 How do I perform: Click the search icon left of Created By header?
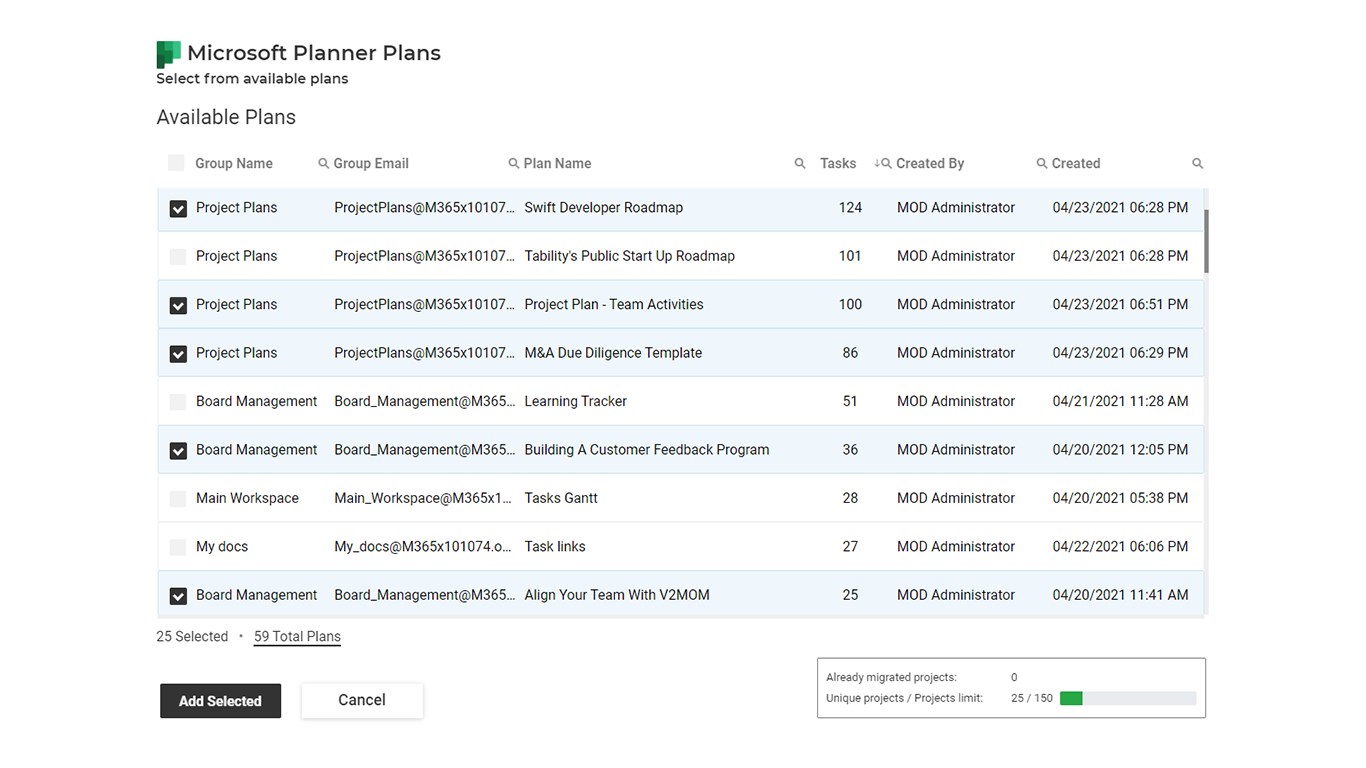point(887,163)
